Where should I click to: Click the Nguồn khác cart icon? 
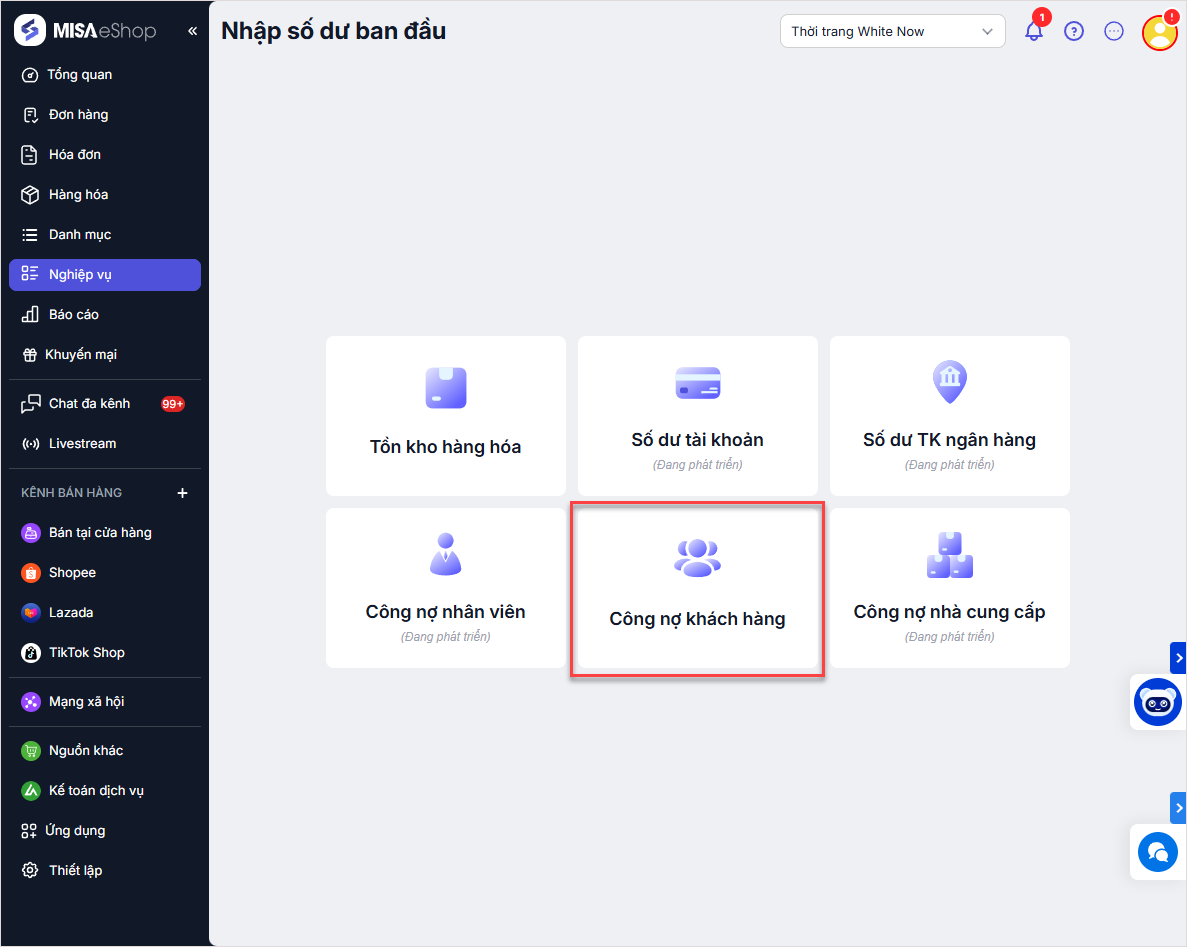click(x=30, y=751)
